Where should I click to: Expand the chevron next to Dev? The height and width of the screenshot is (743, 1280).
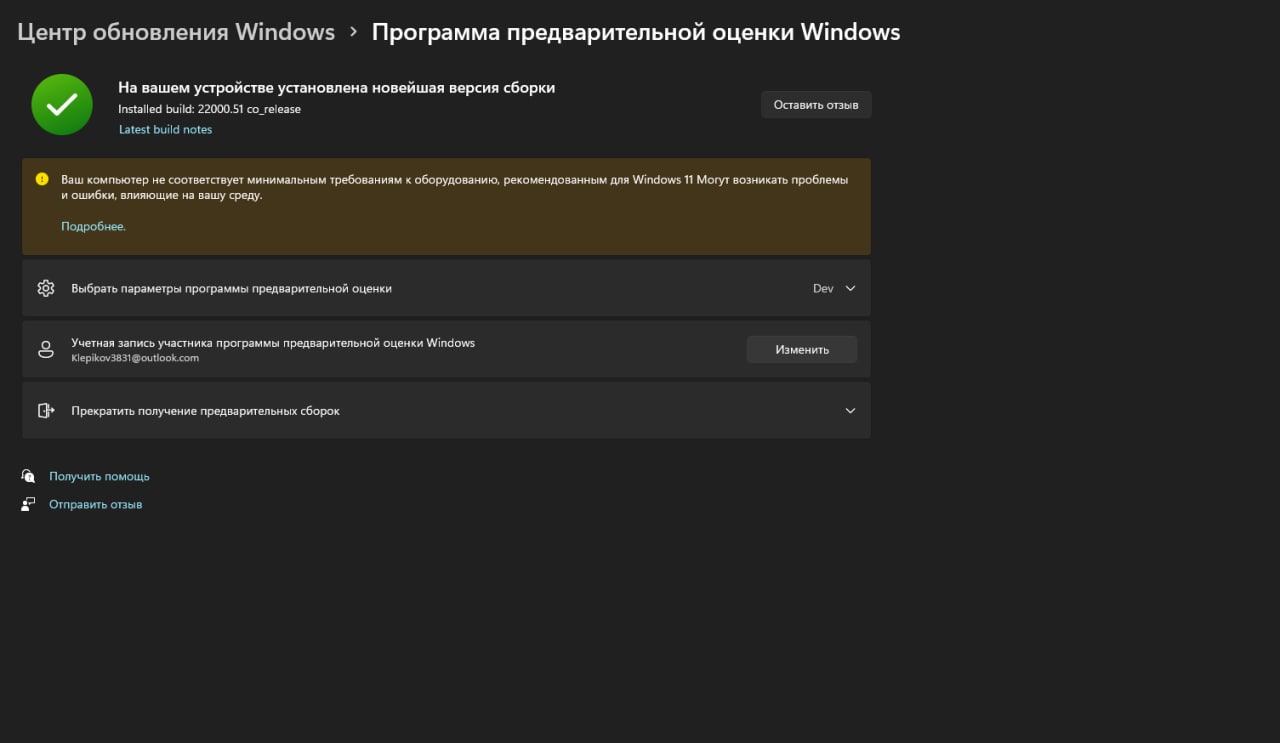click(x=851, y=288)
